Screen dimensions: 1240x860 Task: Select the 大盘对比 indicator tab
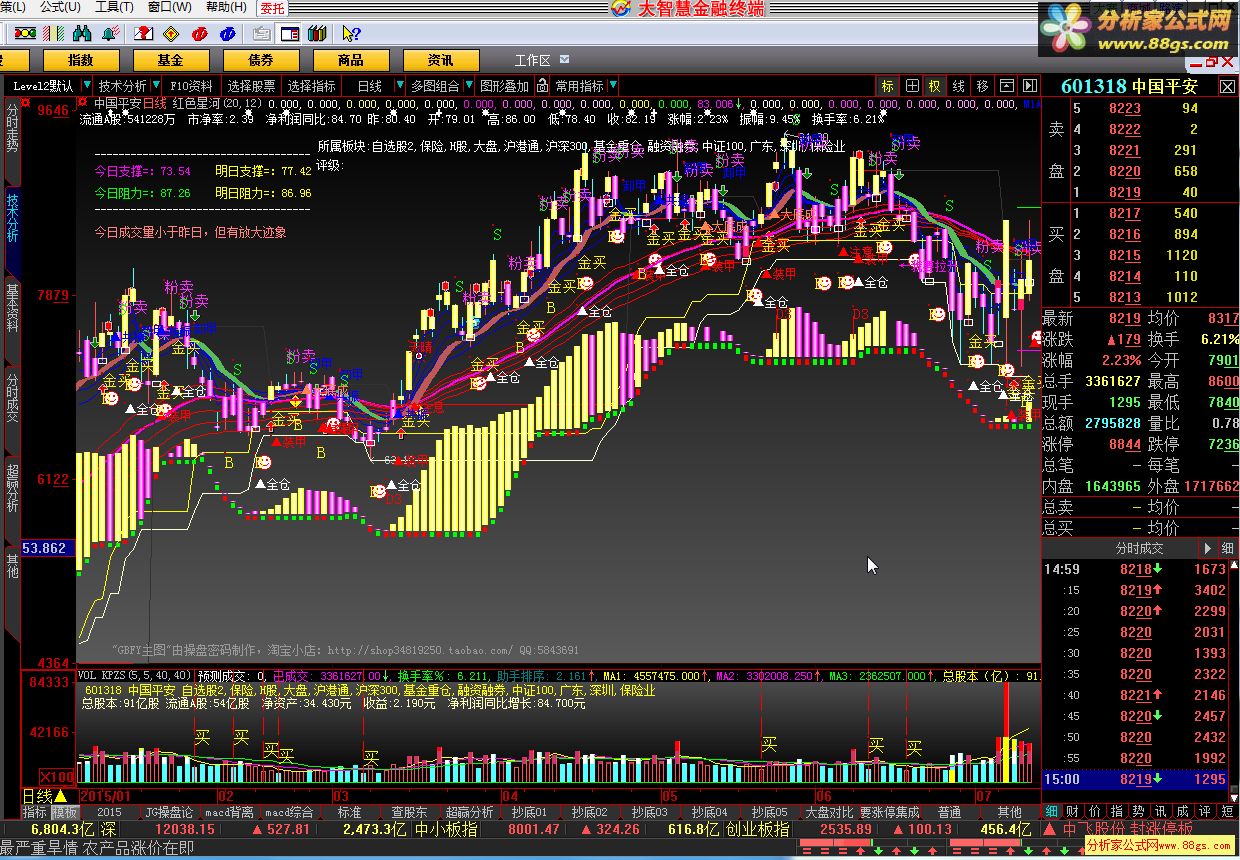[x=829, y=812]
